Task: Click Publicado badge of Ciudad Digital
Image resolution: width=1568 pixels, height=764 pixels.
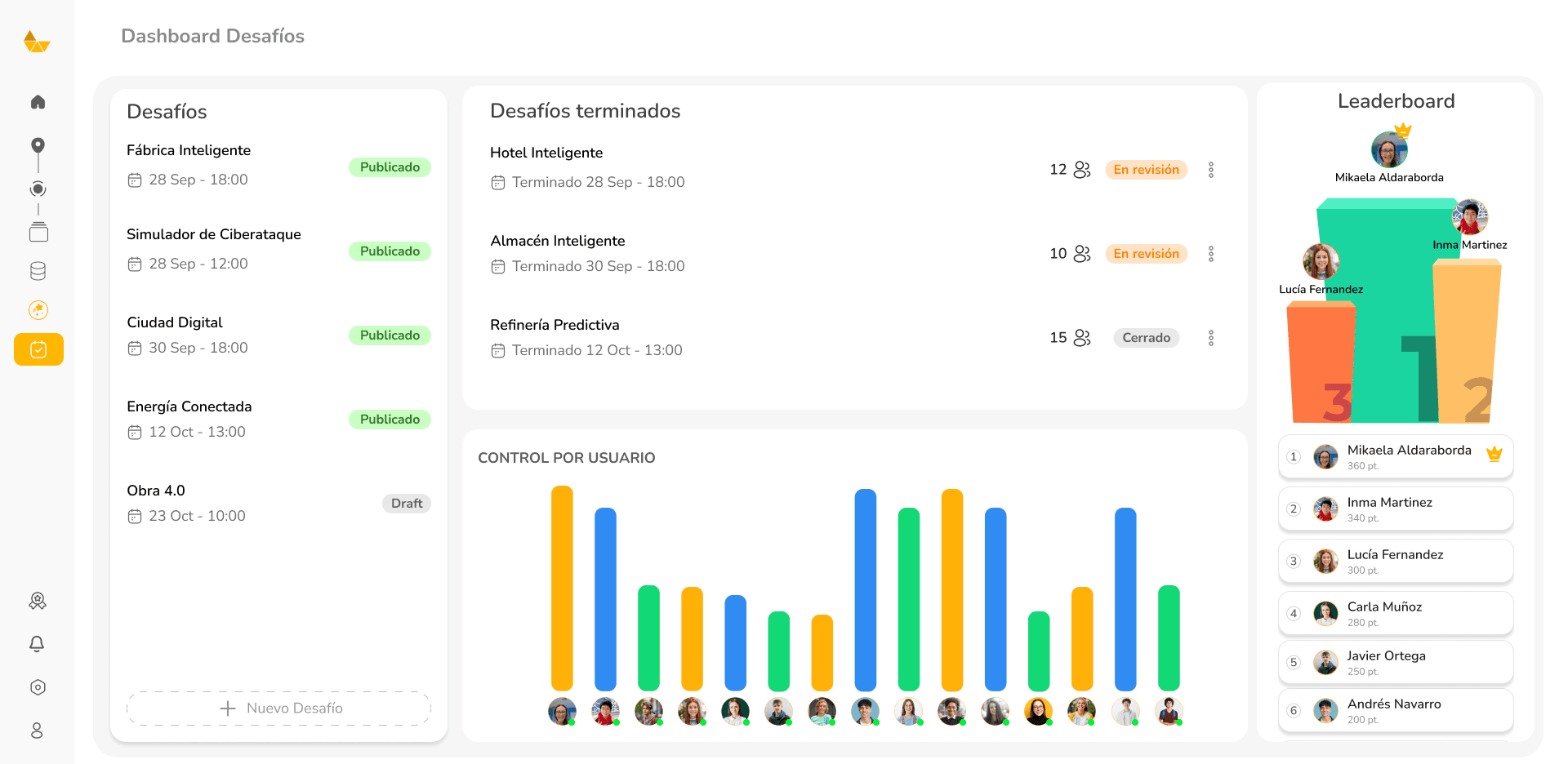Action: 390,335
